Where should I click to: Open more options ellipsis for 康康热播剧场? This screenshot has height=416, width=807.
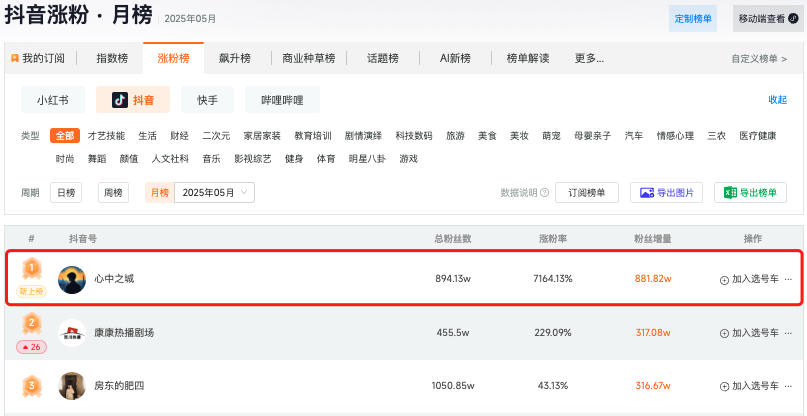click(x=788, y=333)
